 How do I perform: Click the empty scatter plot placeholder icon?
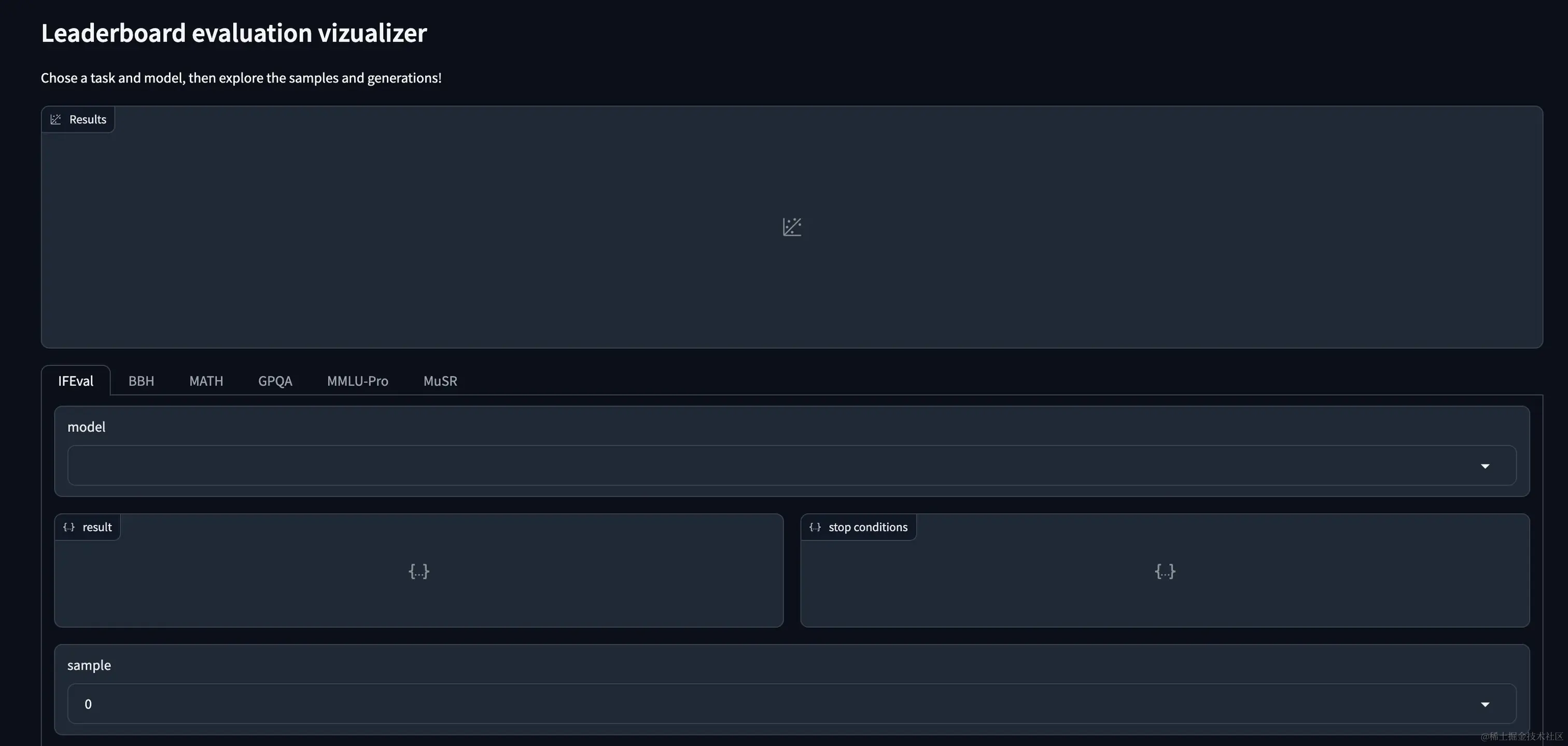(x=791, y=227)
